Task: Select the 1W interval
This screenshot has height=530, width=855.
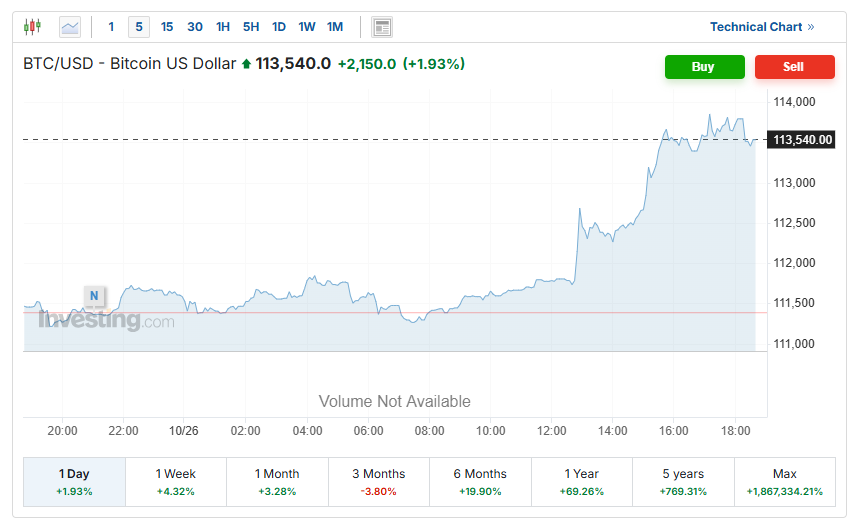Action: click(307, 27)
